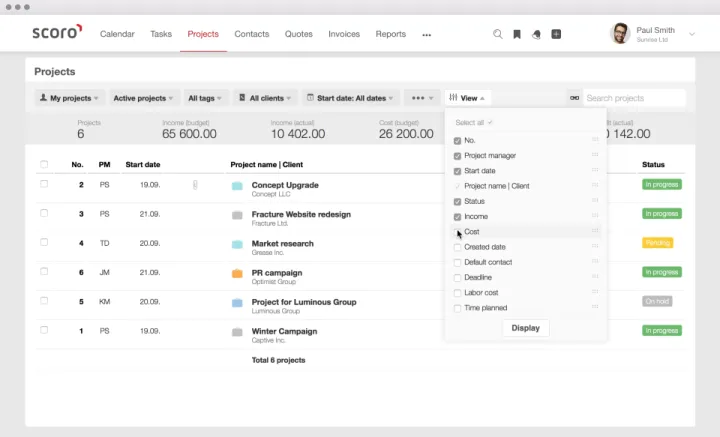720x437 pixels.
Task: Open the All clients filter dropdown
Action: pos(265,98)
